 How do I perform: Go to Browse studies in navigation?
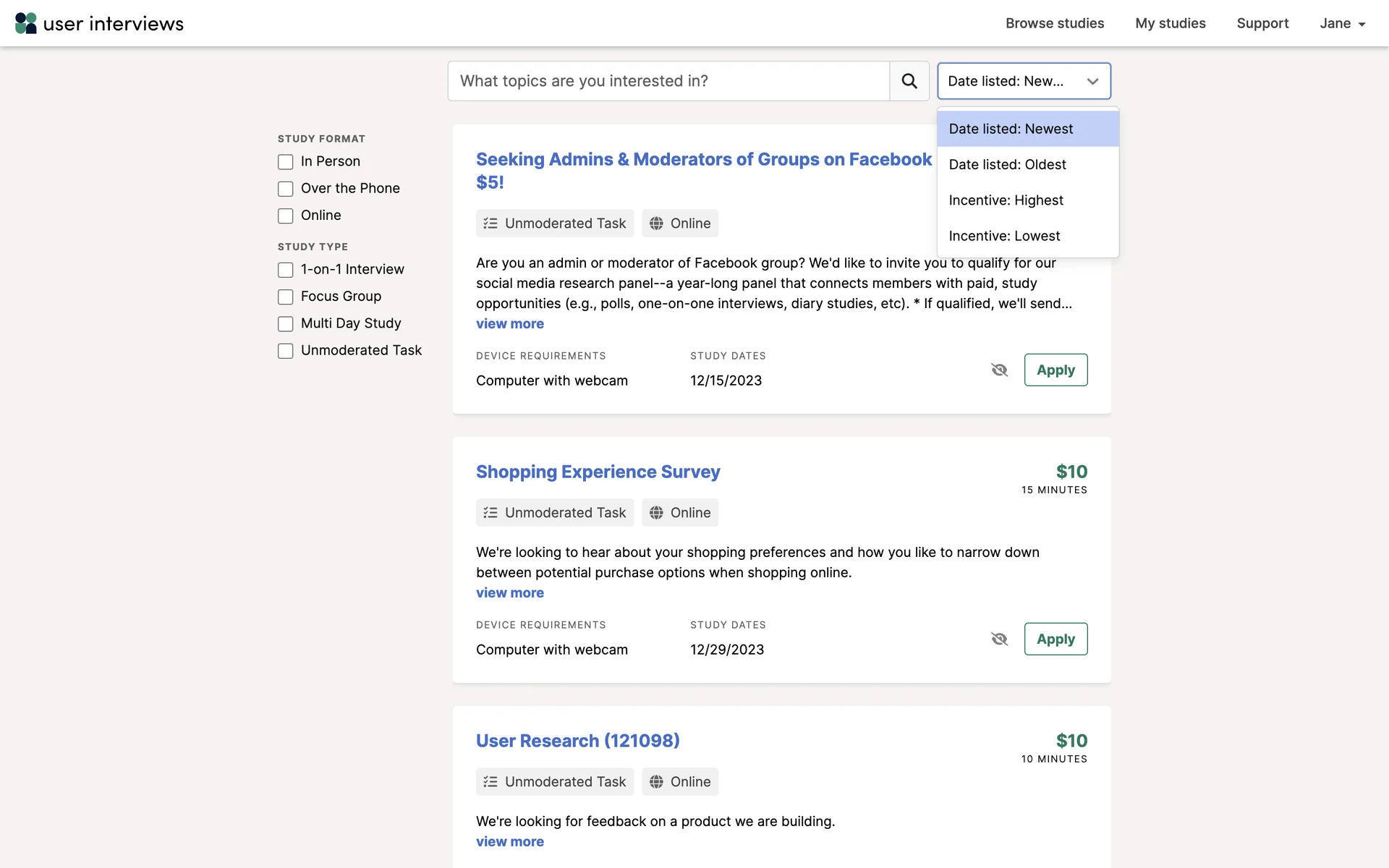(x=1054, y=23)
